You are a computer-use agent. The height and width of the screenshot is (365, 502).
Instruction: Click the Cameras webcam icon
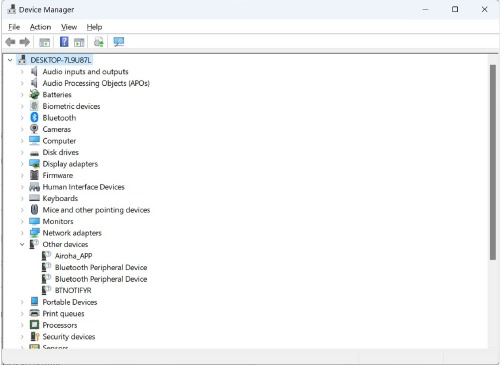(x=34, y=129)
